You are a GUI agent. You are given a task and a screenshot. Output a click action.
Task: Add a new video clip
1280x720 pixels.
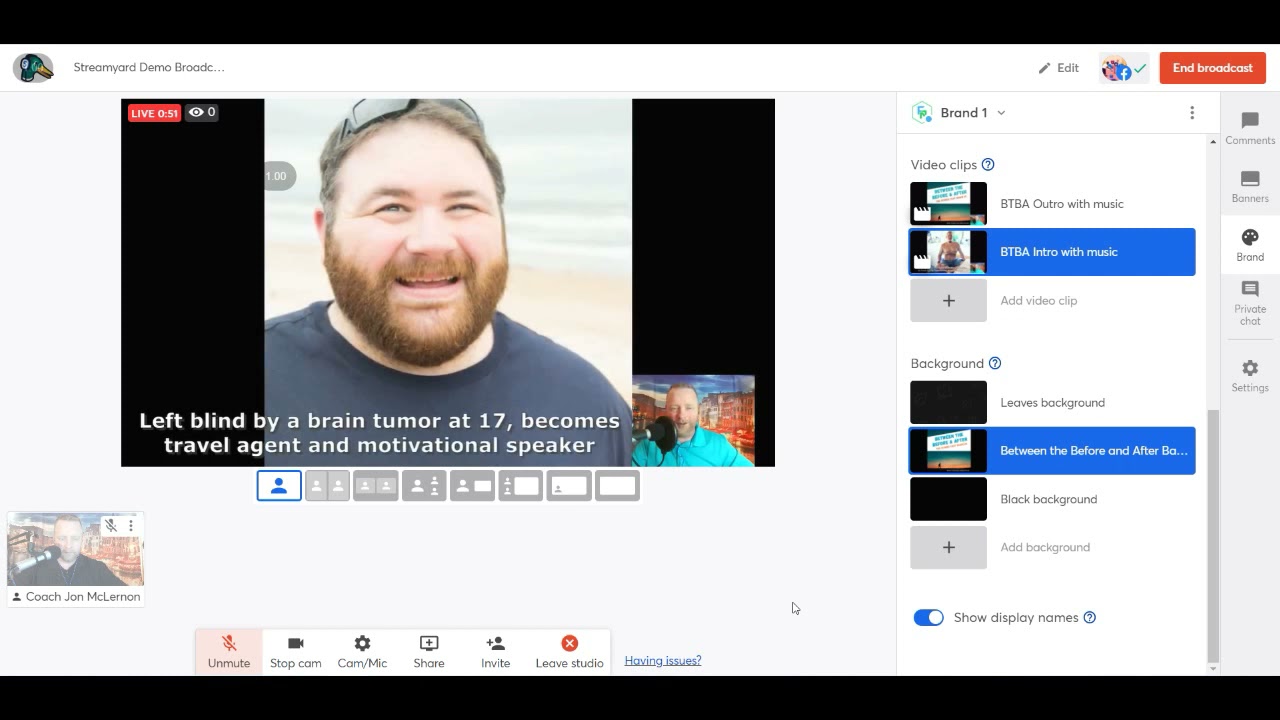point(1052,300)
